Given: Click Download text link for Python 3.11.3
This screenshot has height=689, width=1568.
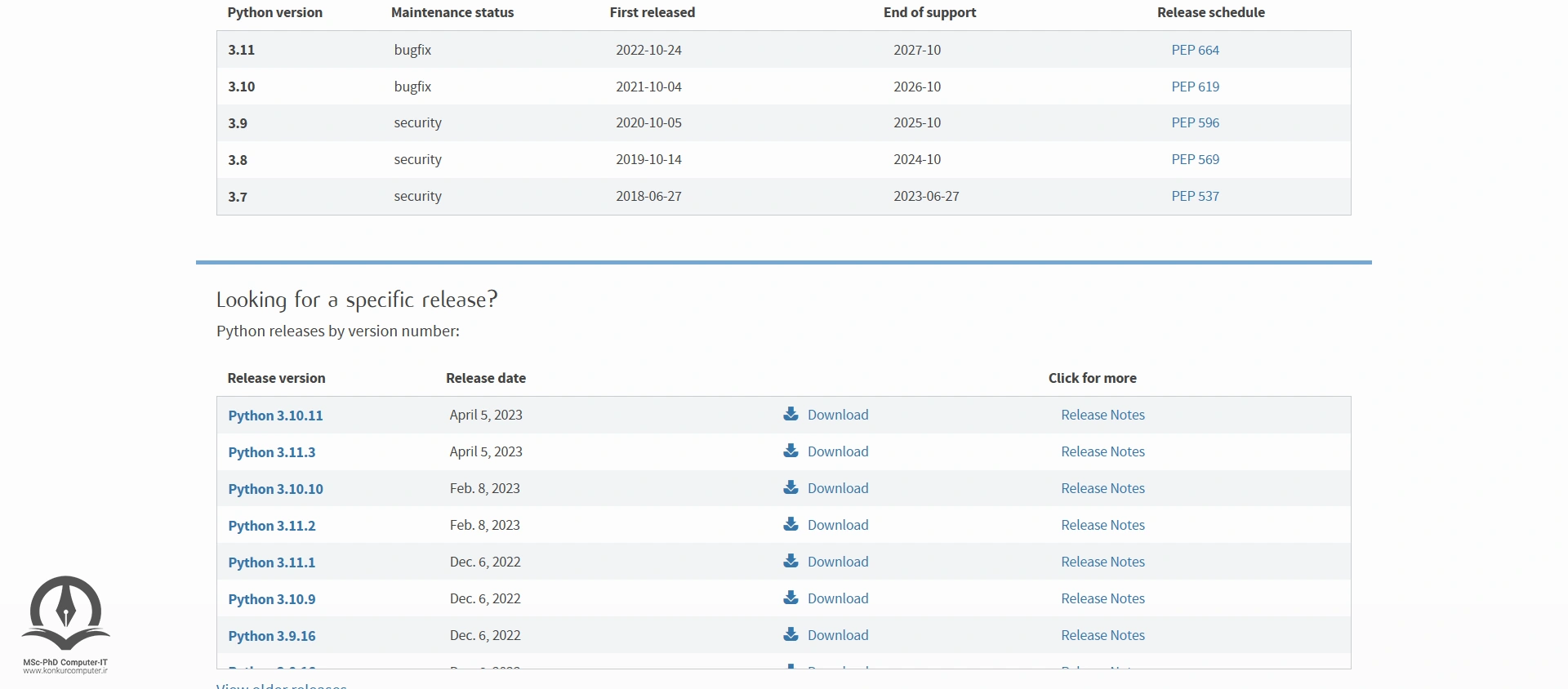Looking at the screenshot, I should tap(838, 451).
